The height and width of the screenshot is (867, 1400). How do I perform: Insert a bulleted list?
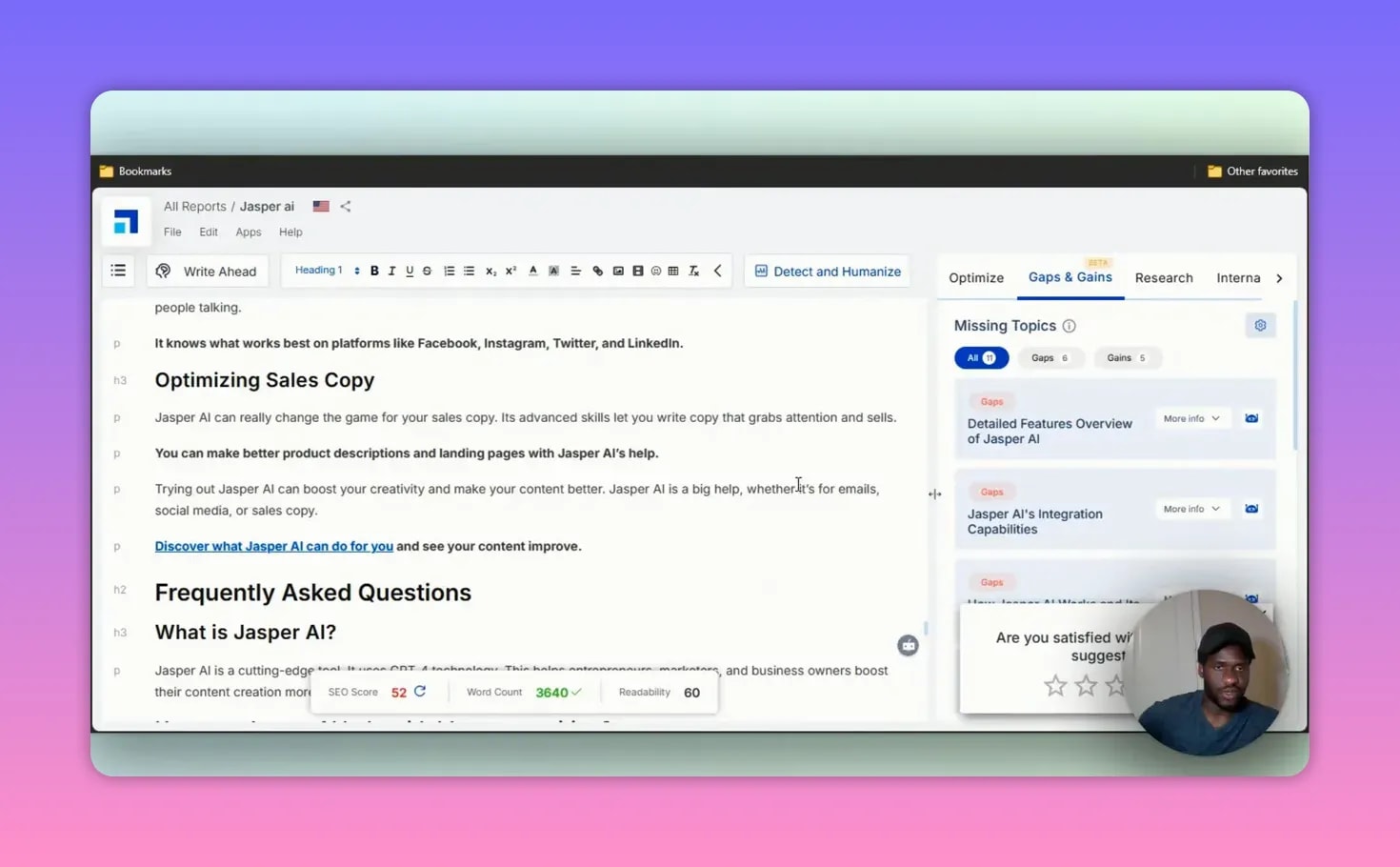pos(469,272)
